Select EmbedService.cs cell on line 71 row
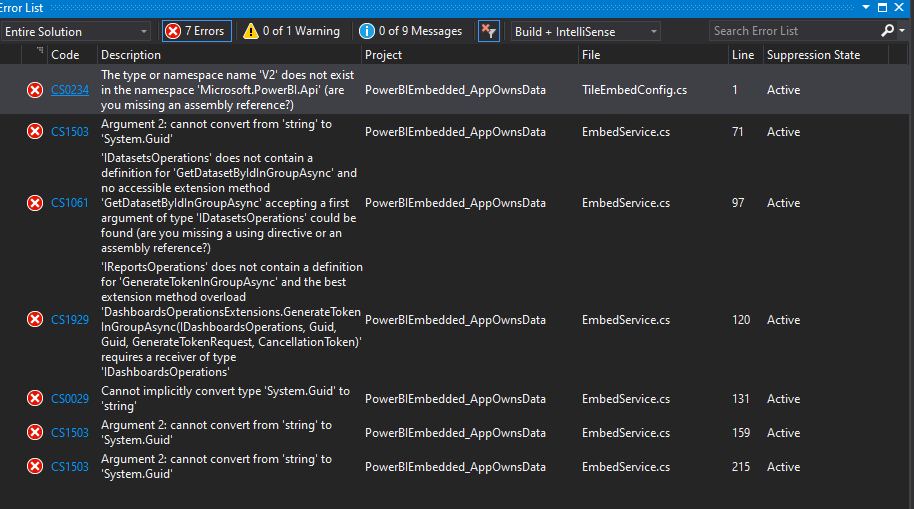The width and height of the screenshot is (914, 509). click(x=625, y=132)
